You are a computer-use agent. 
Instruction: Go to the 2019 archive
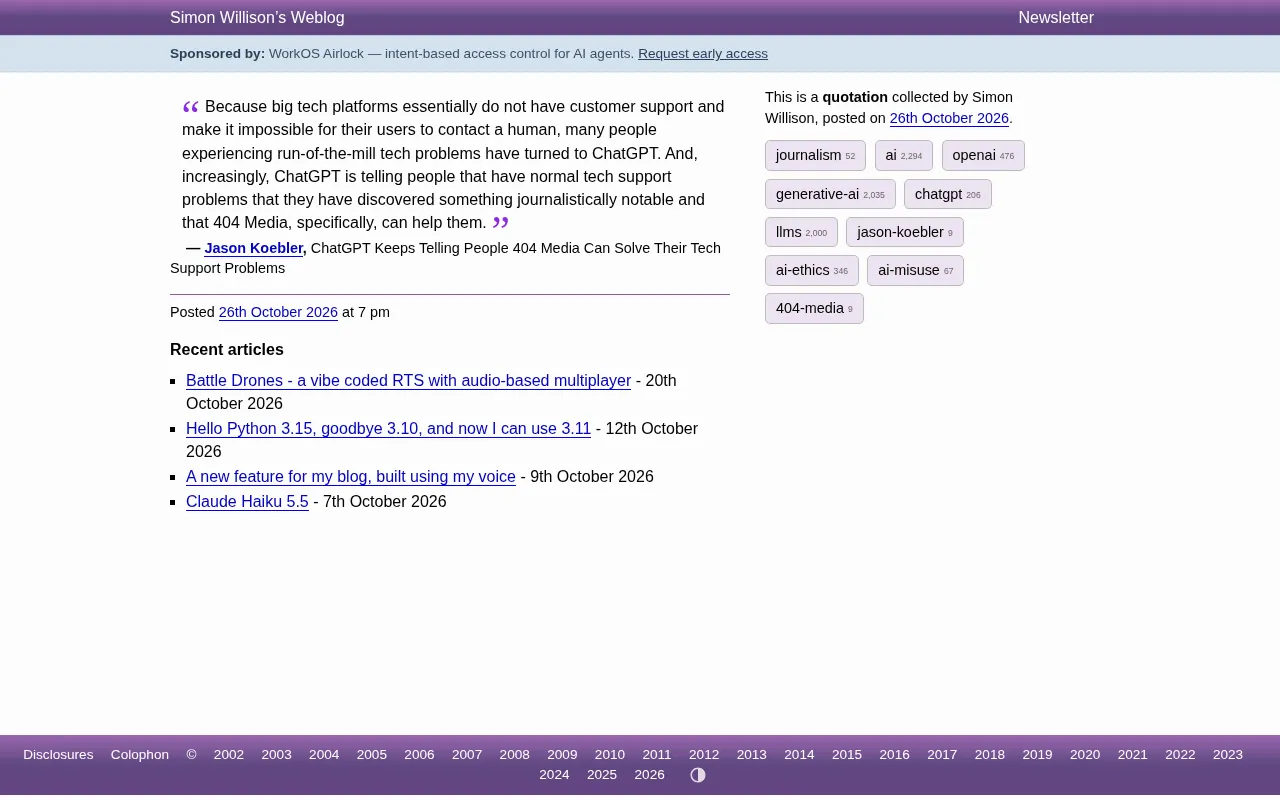1037,755
